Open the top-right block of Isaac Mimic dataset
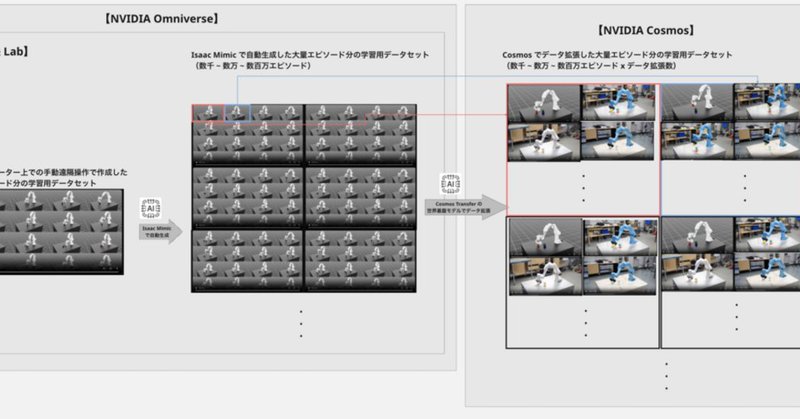 [x=360, y=135]
